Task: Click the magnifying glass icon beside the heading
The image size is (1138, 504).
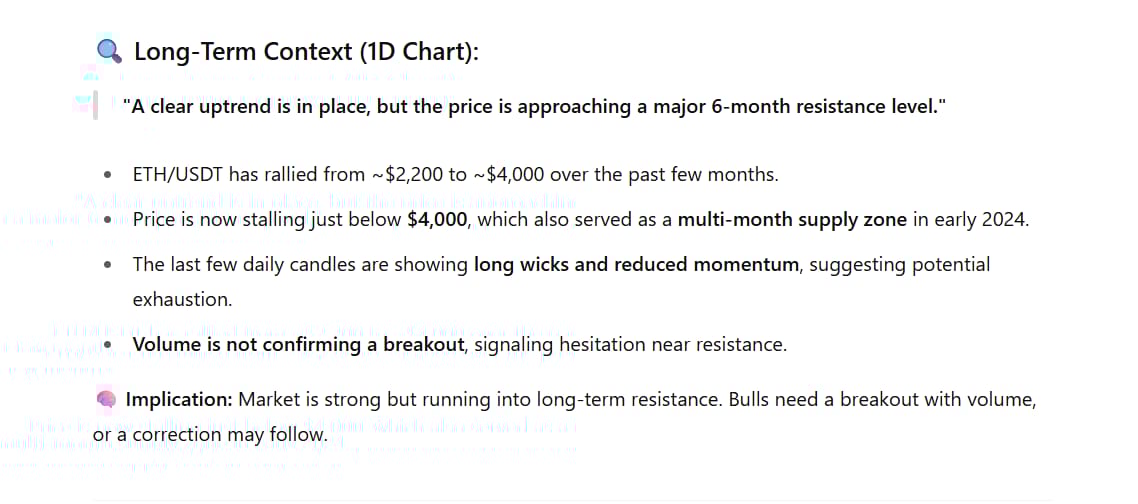Action: point(109,51)
